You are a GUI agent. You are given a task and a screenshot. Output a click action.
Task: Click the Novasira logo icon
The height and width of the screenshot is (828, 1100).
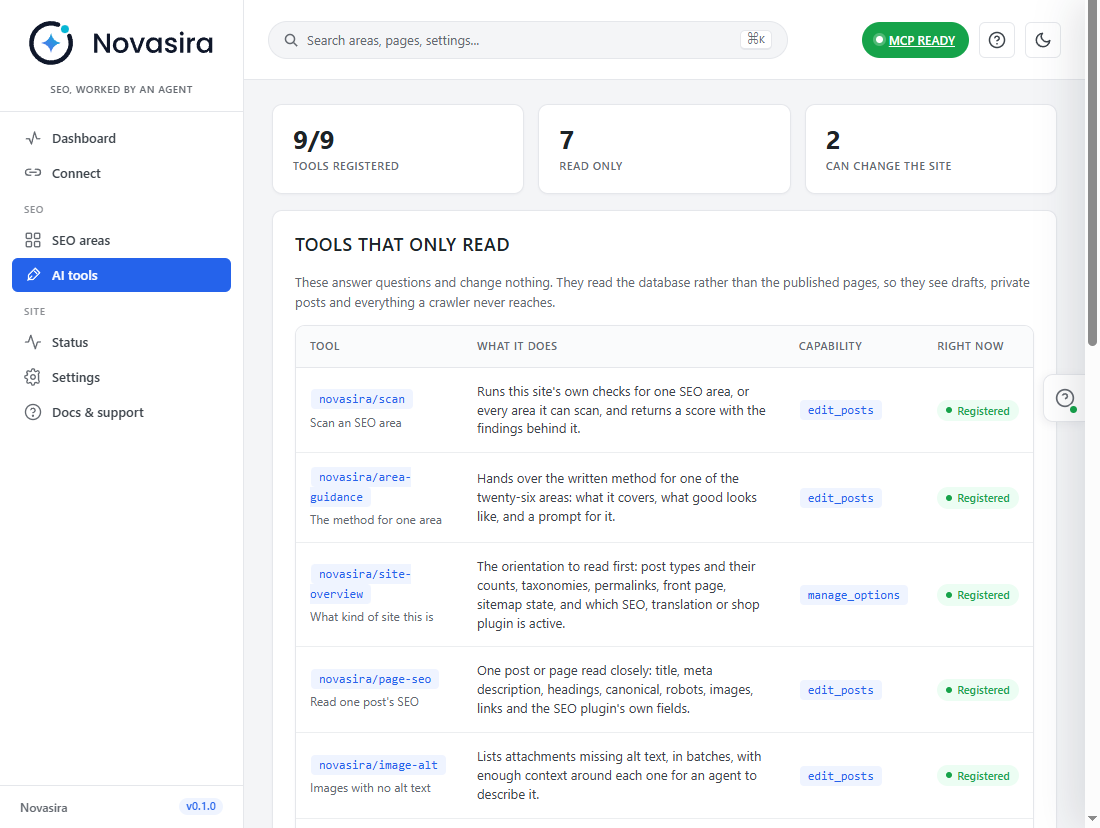51,43
